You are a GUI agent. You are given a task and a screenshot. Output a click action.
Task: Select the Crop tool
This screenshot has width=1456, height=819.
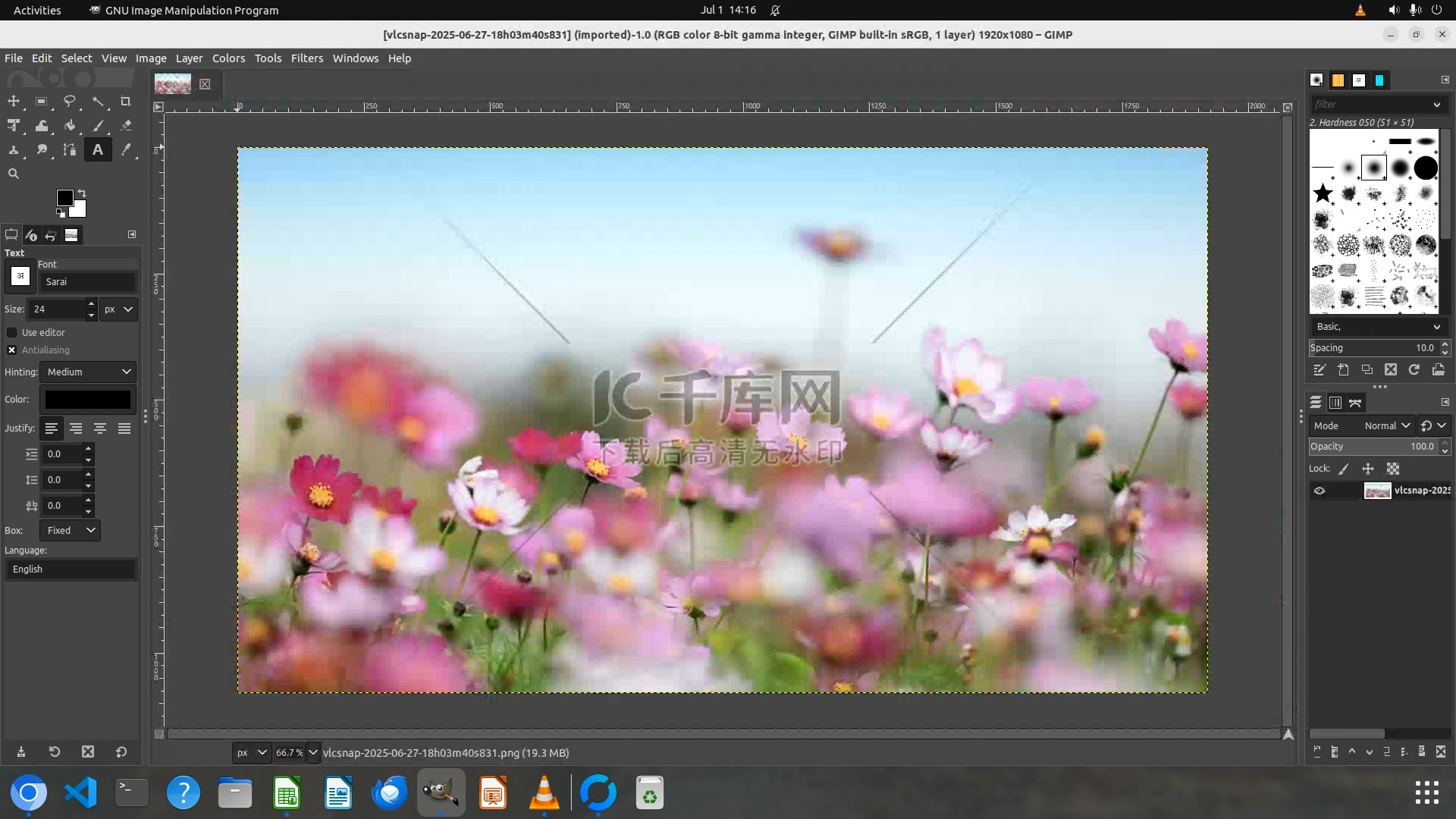click(x=126, y=101)
